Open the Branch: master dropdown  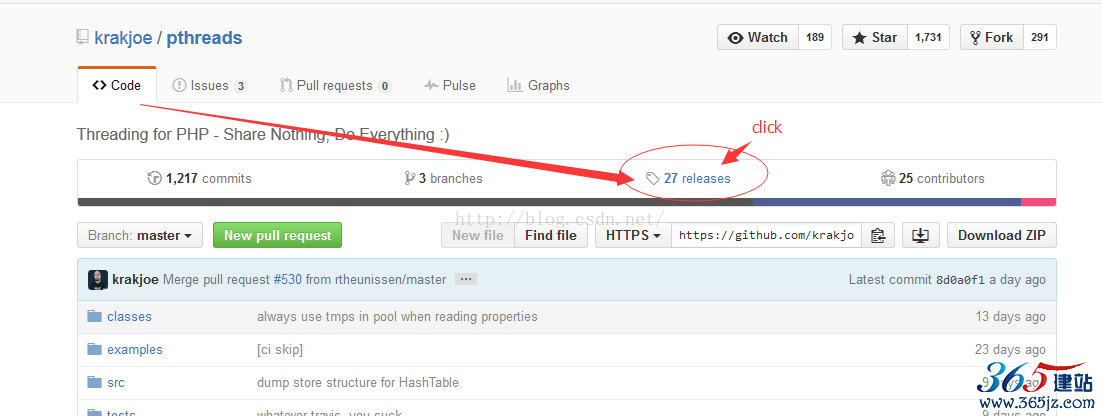140,235
